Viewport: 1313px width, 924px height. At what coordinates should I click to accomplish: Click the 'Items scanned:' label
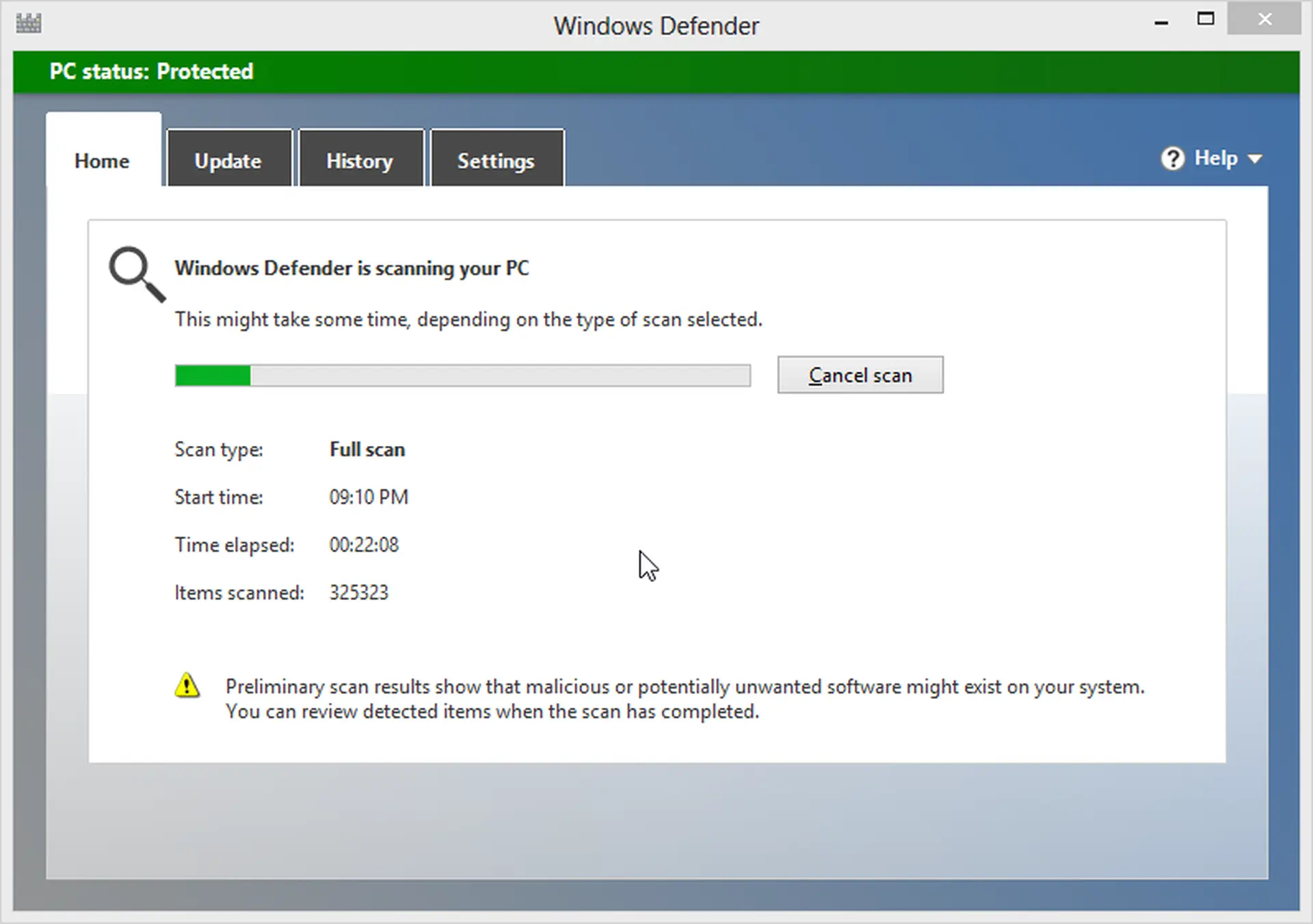coord(239,592)
